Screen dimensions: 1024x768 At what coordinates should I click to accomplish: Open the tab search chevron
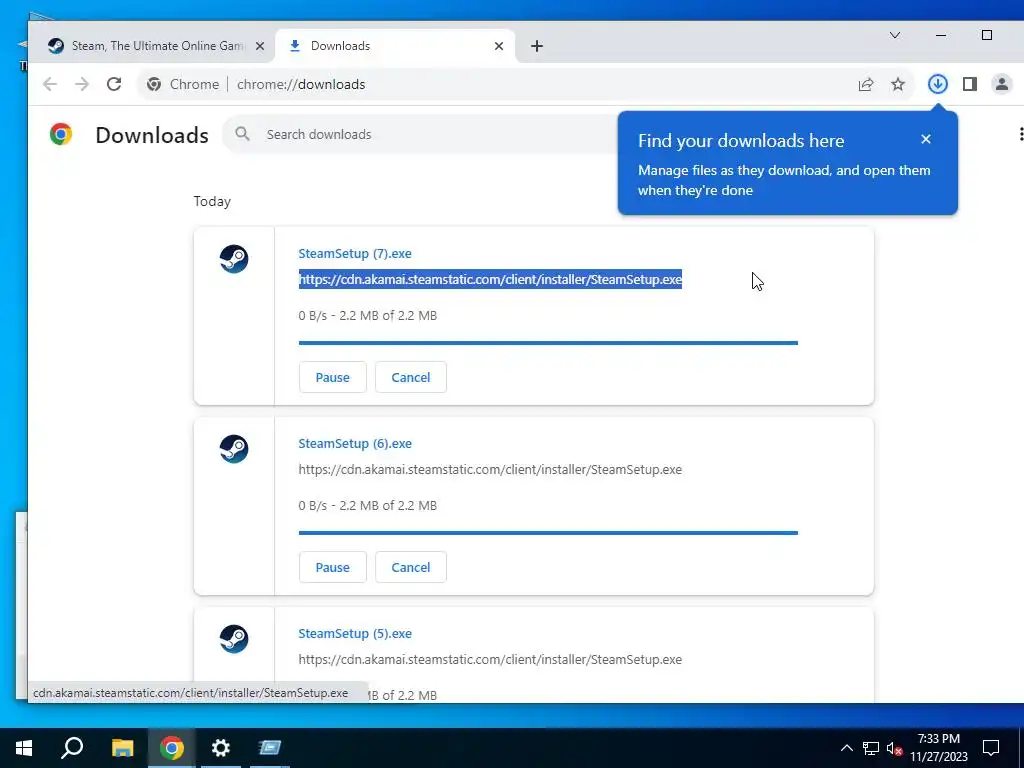pos(895,35)
